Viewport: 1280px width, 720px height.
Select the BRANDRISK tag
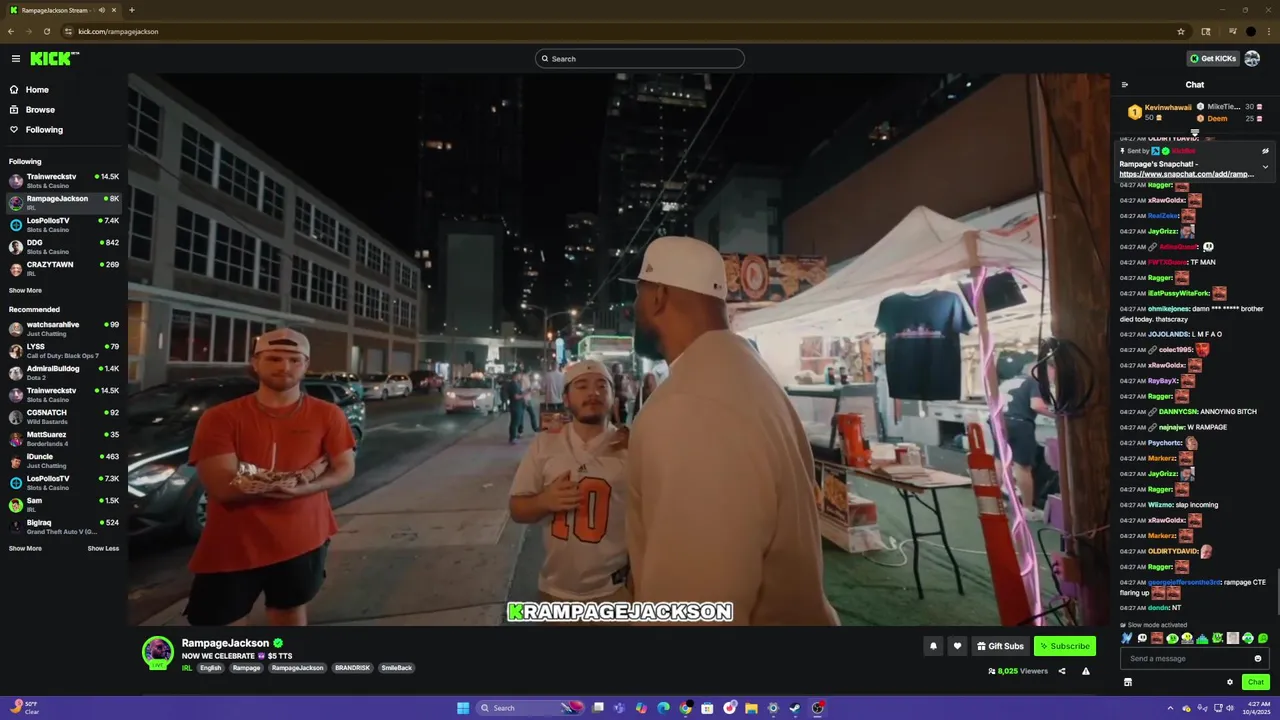pyautogui.click(x=352, y=668)
